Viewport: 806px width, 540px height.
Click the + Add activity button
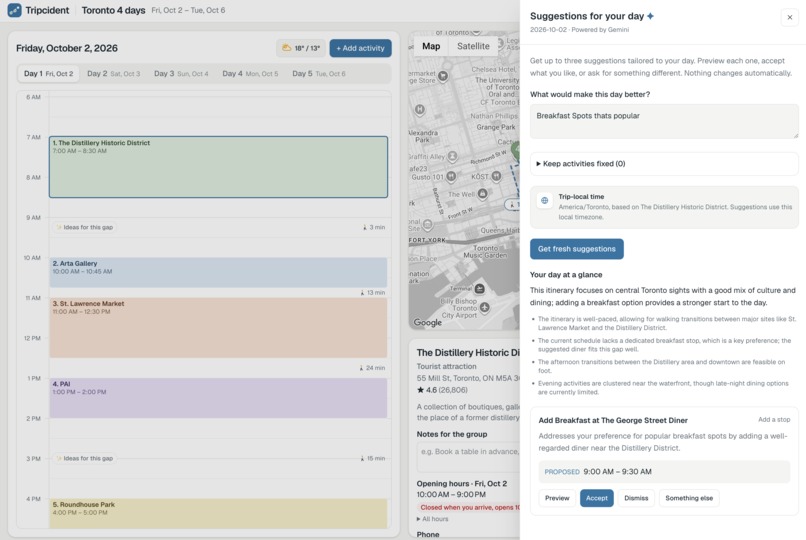[x=360, y=48]
